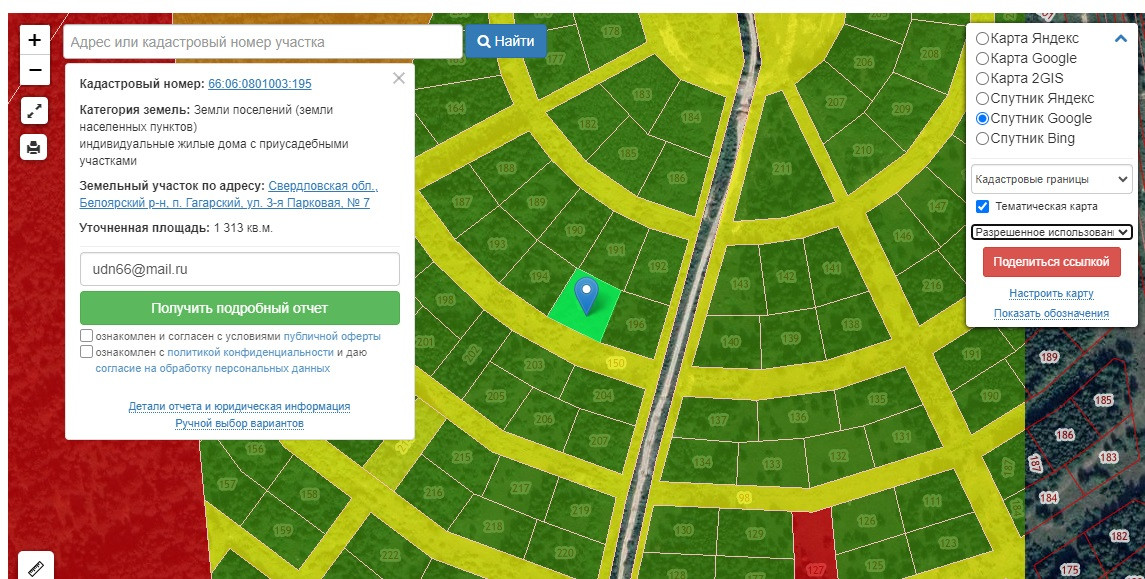The image size is (1145, 579).
Task: Click yellow road parcel labeled 98
Action: 744,498
